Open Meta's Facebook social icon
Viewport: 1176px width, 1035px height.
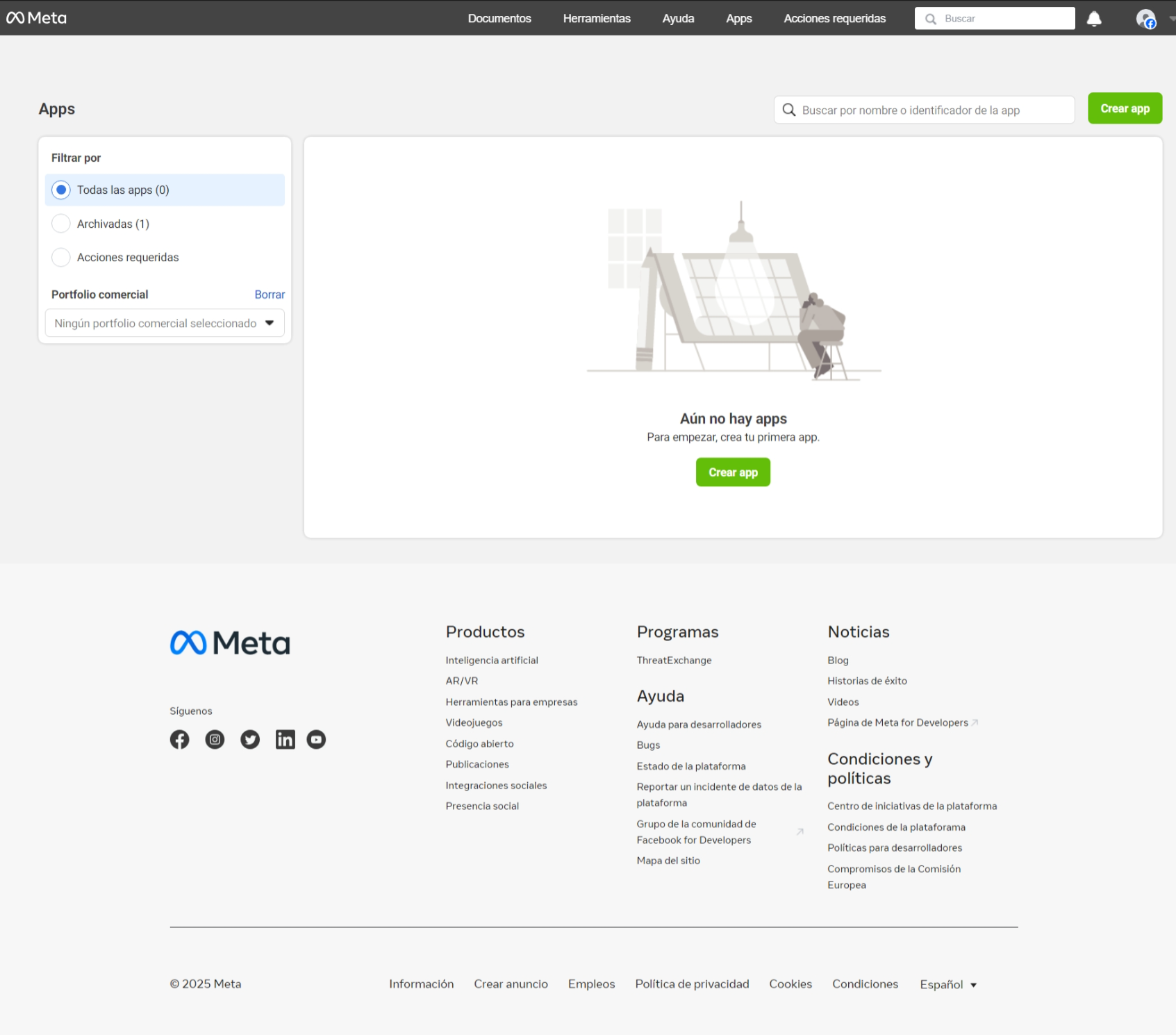click(x=179, y=740)
